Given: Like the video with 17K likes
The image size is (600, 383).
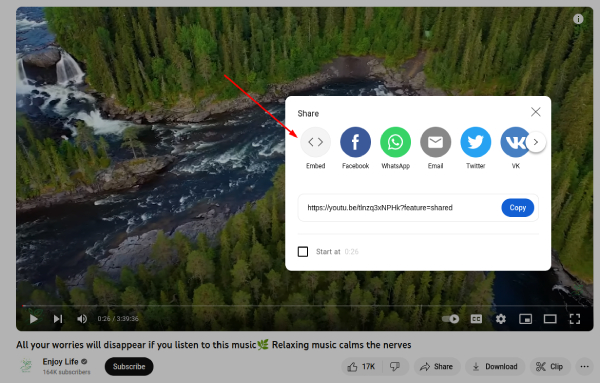Looking at the screenshot, I should tap(361, 367).
